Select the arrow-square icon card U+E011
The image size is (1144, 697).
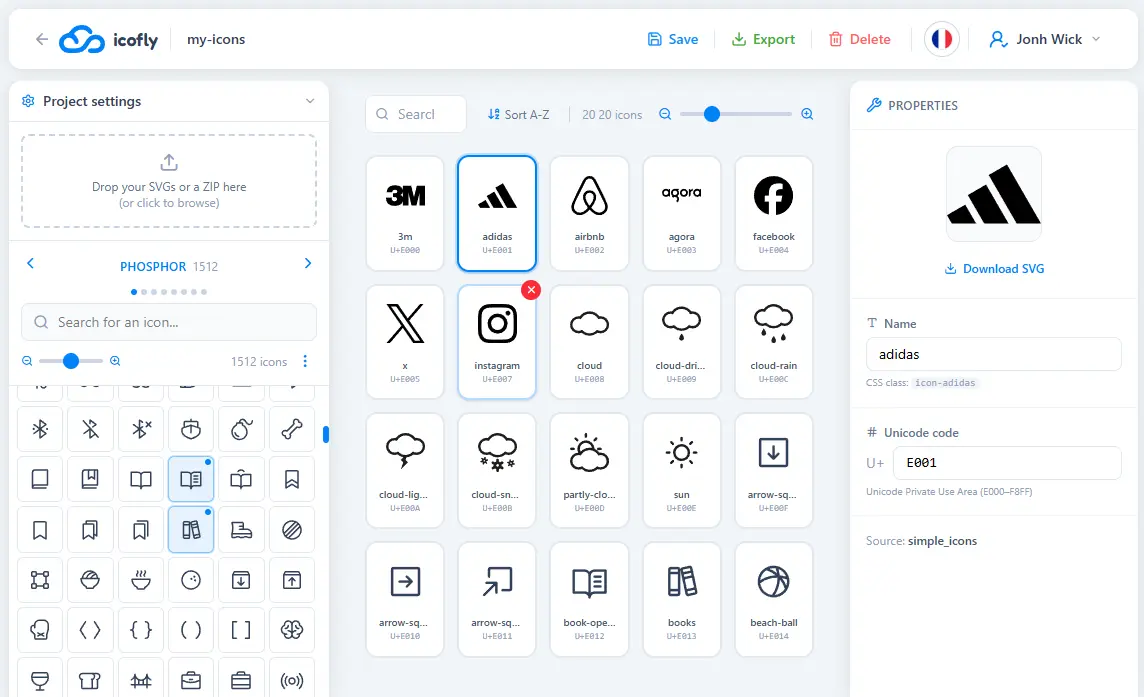pos(497,599)
